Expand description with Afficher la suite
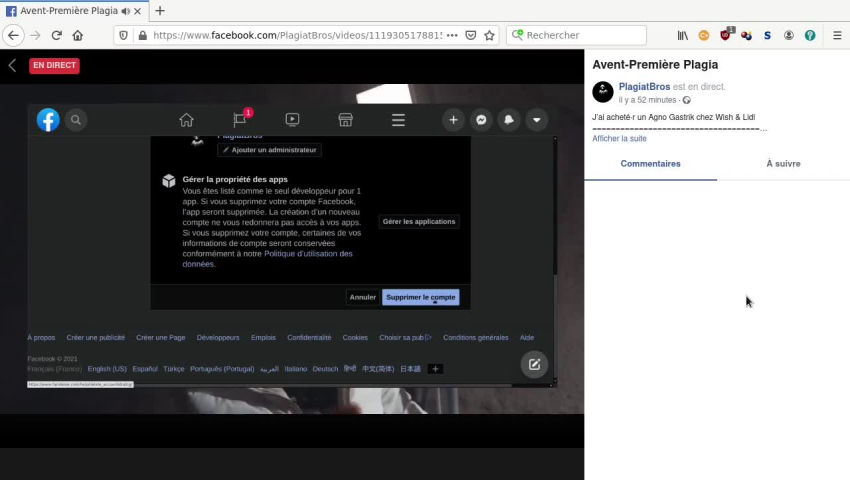Viewport: 850px width, 480px height. (x=619, y=139)
